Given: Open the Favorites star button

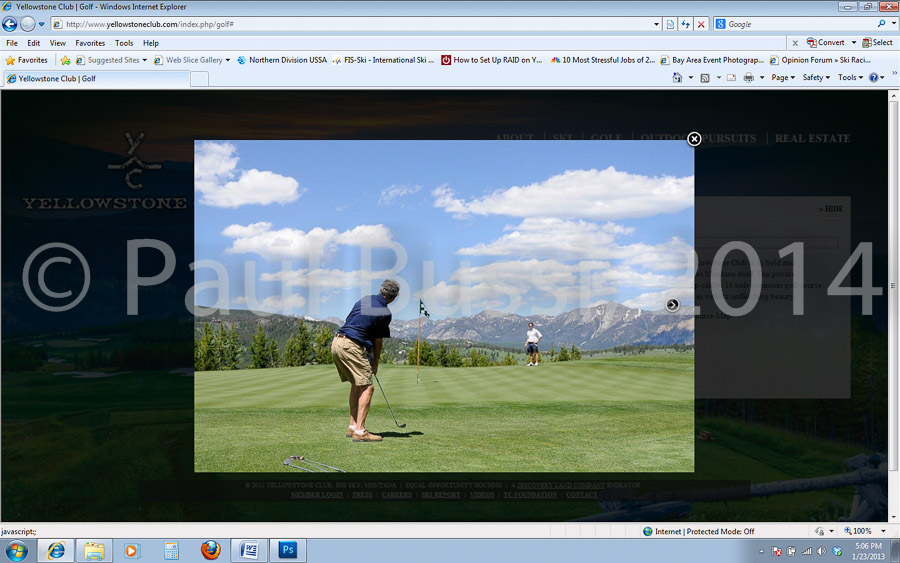Looking at the screenshot, I should click(x=26, y=60).
